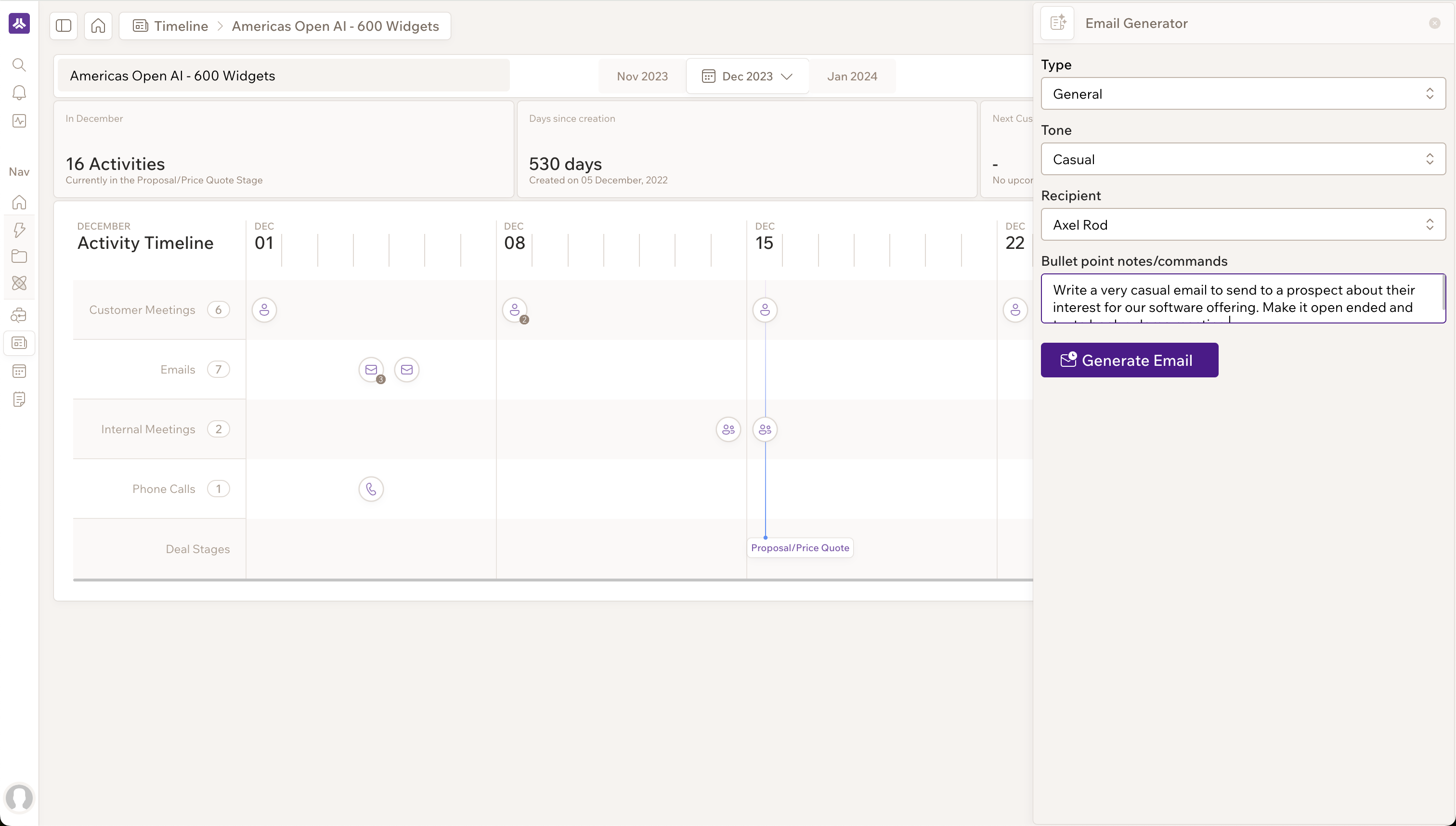Open the phone call activity marker

click(371, 489)
